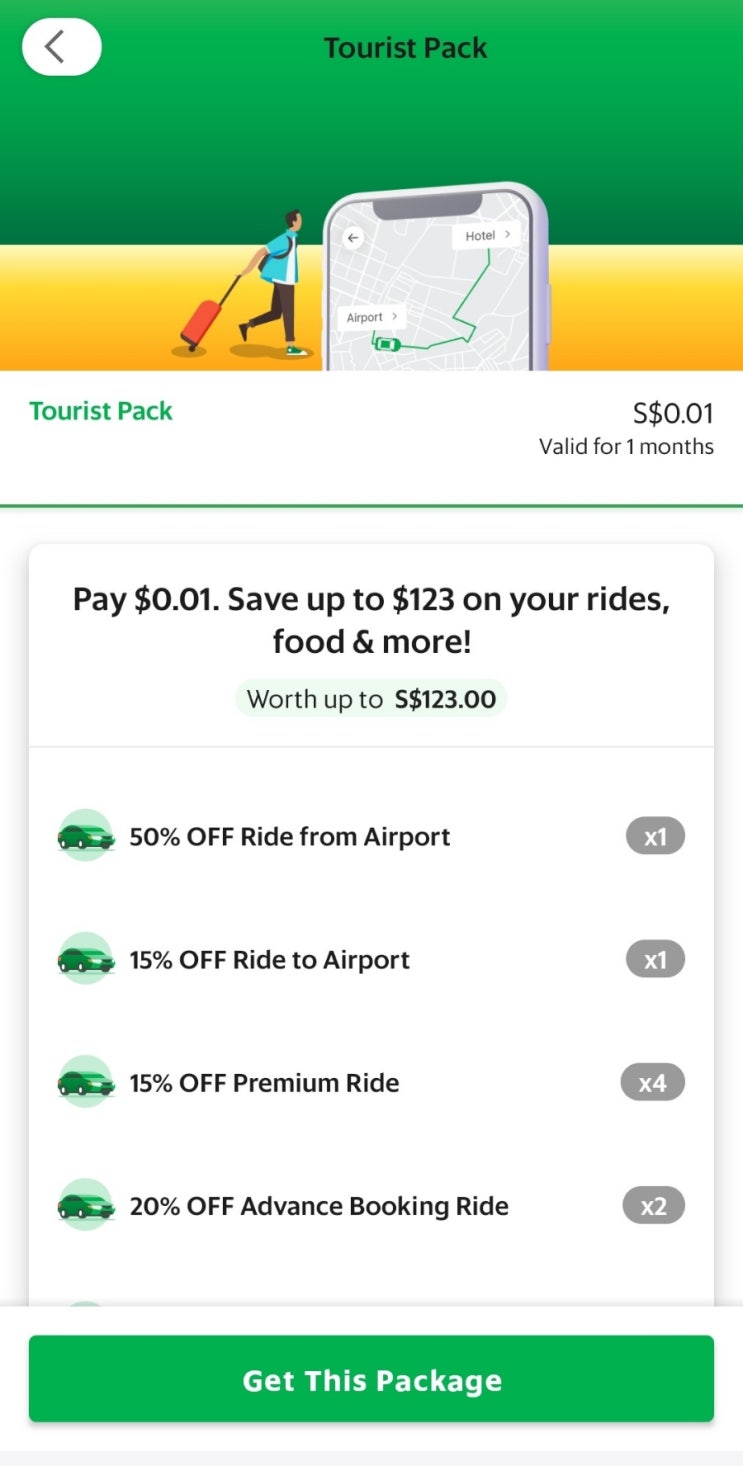Click the Worth up to S$123.00 badge

click(x=371, y=698)
